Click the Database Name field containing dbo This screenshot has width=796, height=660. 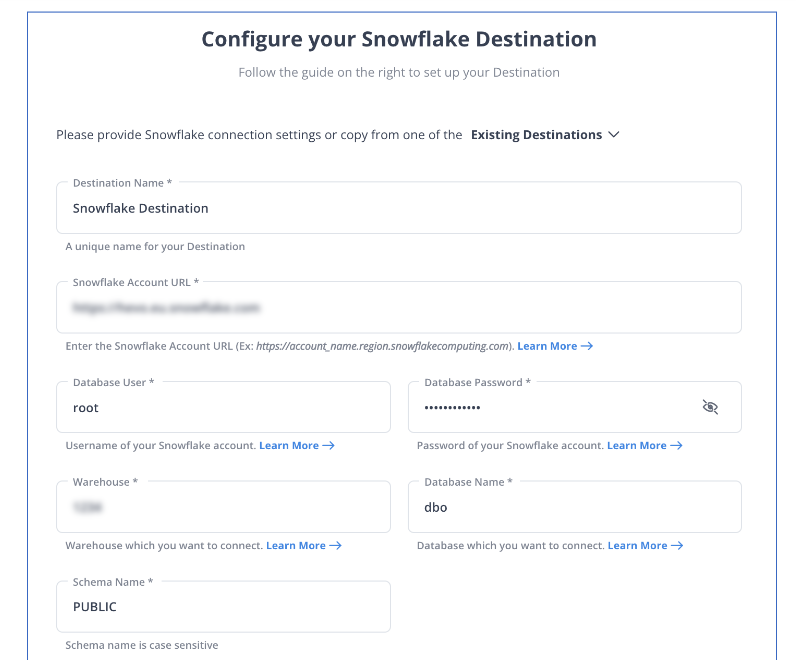click(x=575, y=507)
